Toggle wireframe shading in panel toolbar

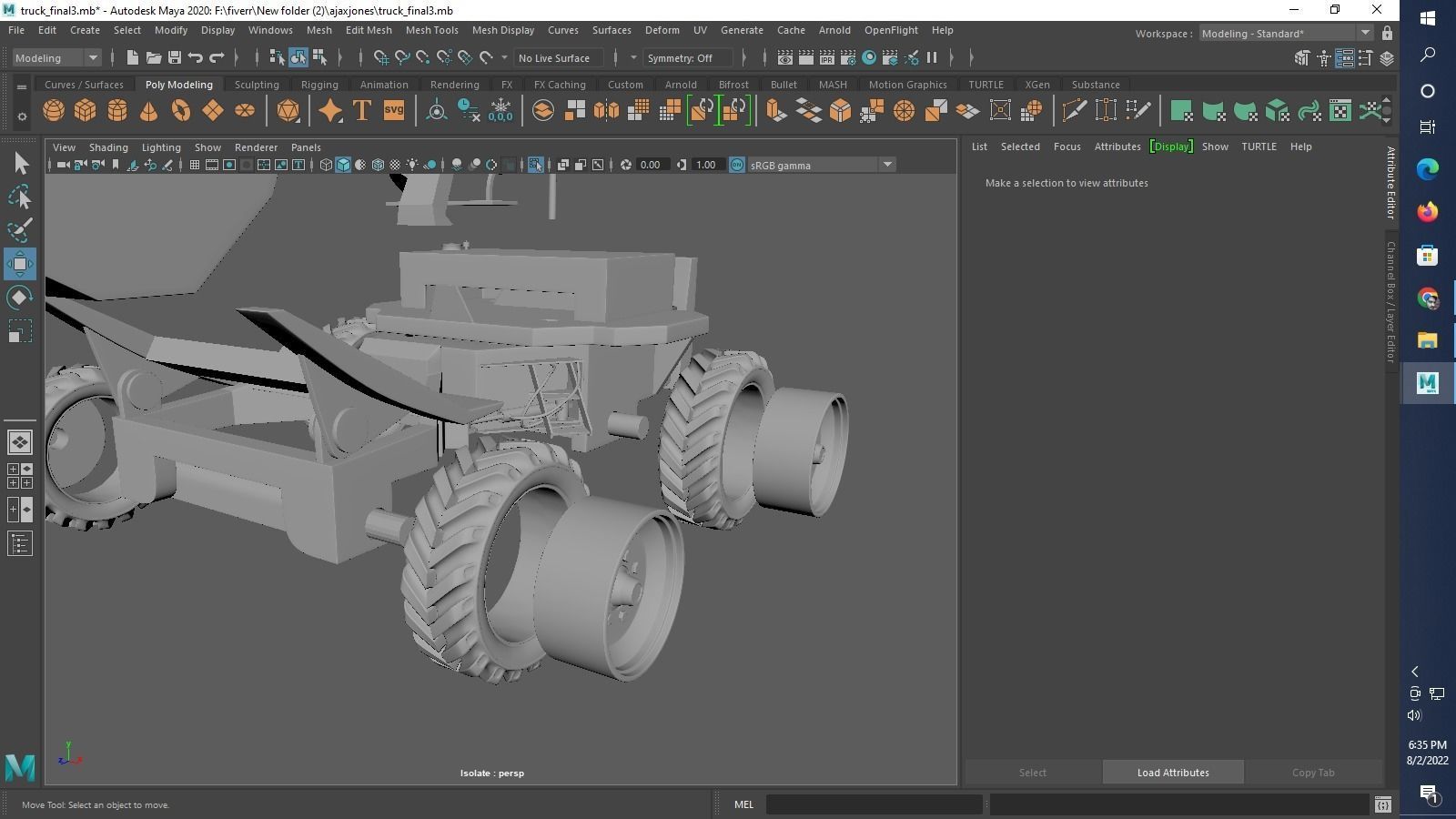[326, 165]
